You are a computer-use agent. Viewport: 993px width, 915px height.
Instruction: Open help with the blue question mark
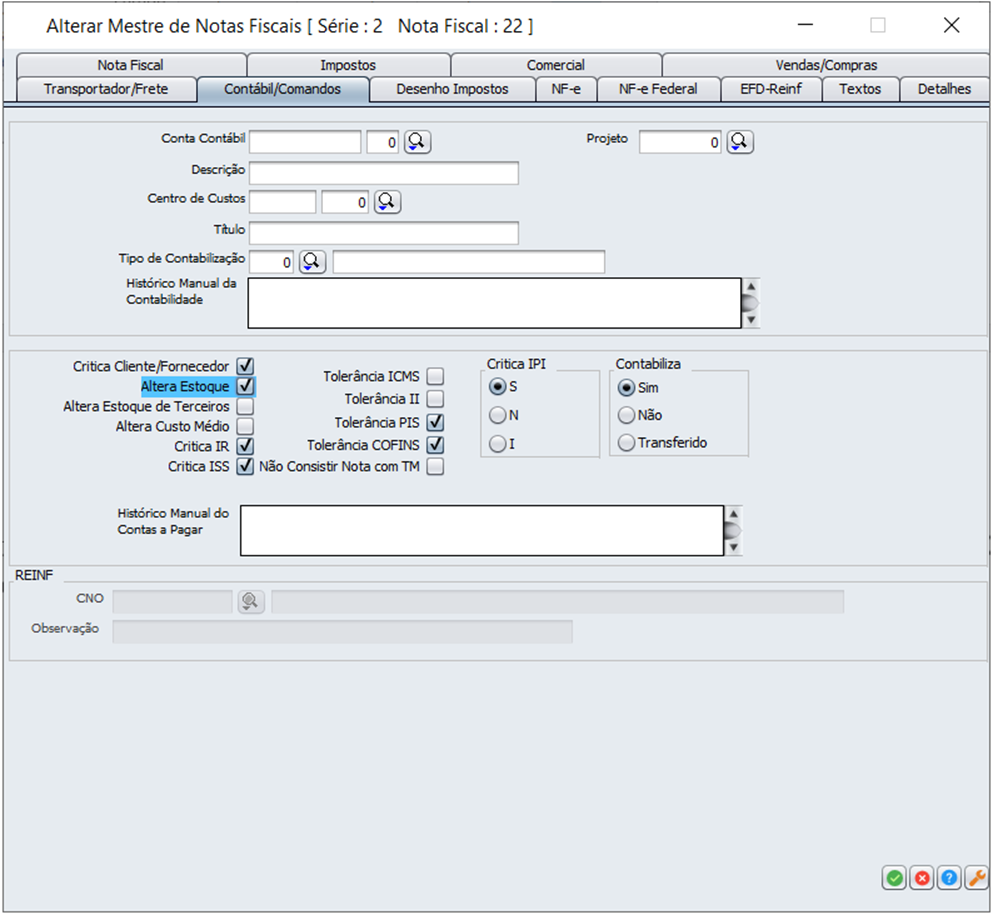tap(949, 878)
